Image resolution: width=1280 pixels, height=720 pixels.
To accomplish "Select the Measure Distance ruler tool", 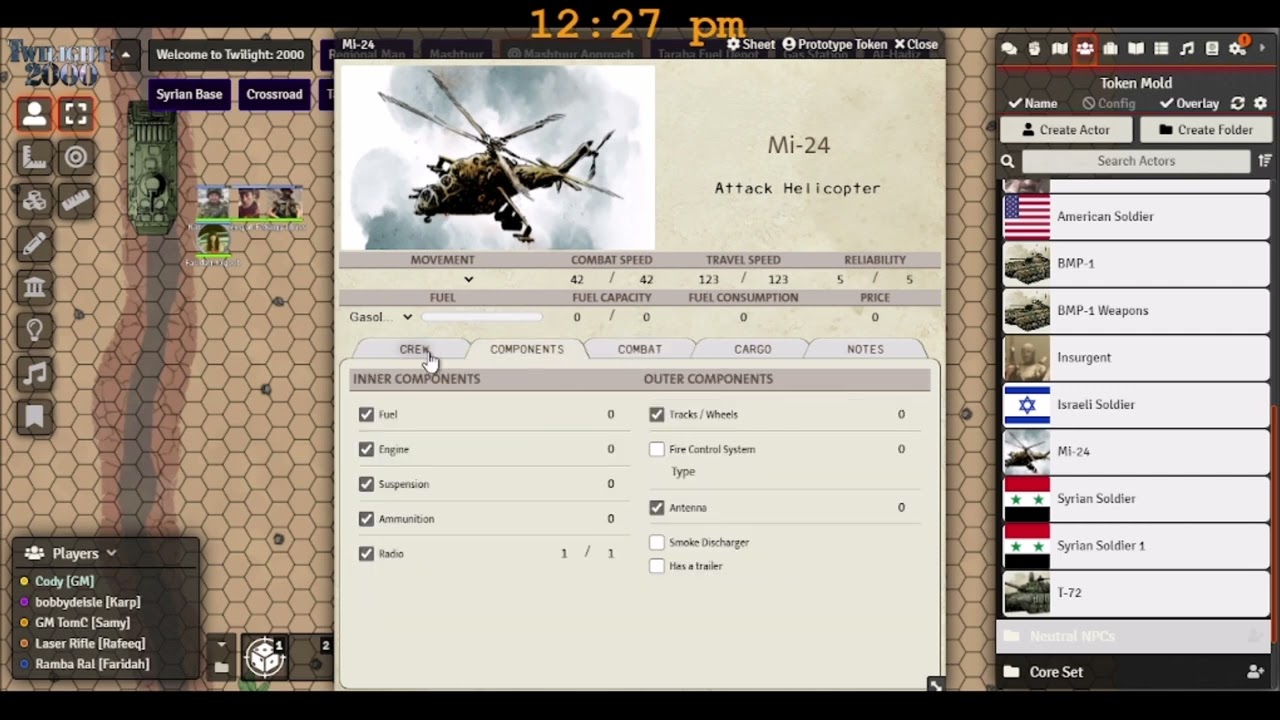I will pyautogui.click(x=76, y=200).
